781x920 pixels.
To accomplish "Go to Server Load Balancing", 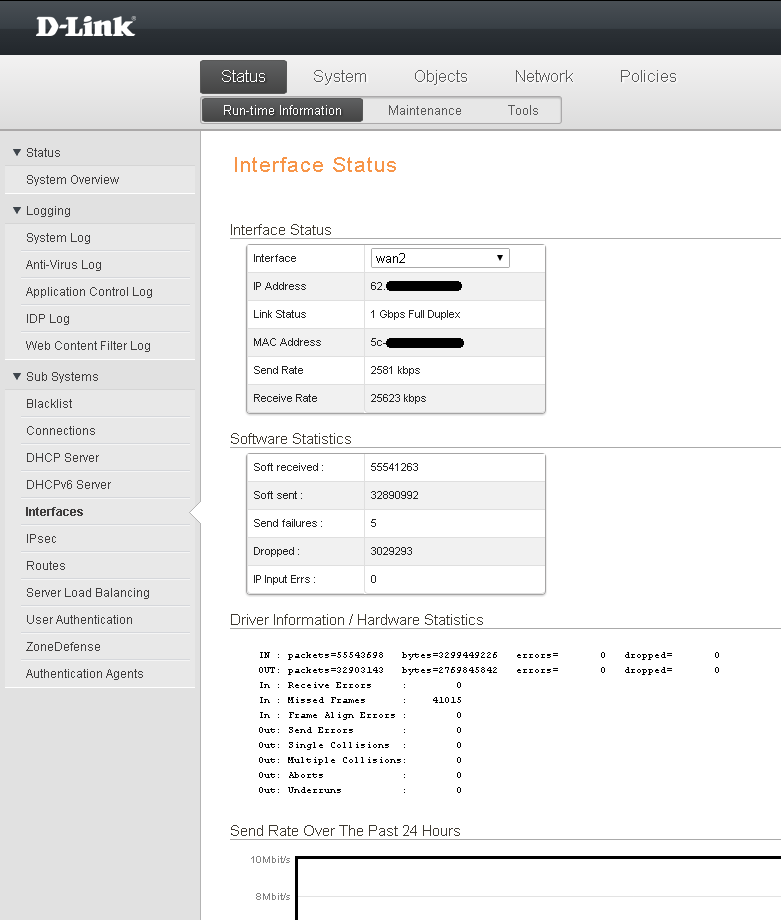I will pos(87,593).
